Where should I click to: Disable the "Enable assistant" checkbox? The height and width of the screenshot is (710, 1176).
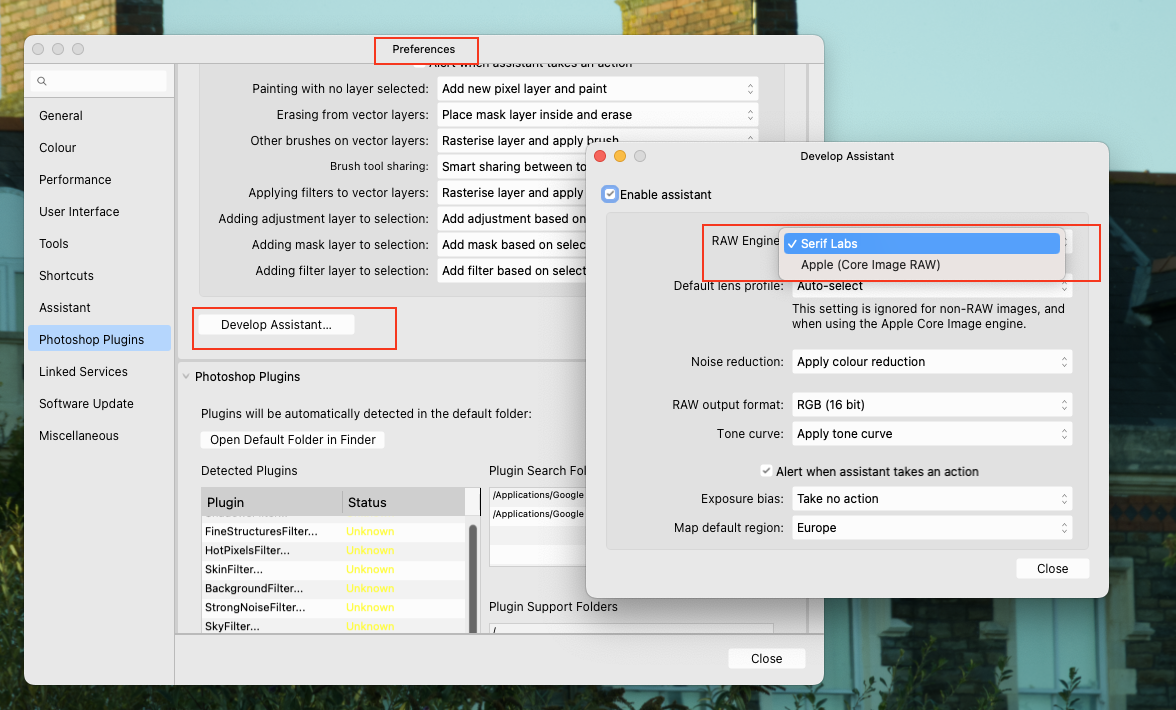coord(610,194)
